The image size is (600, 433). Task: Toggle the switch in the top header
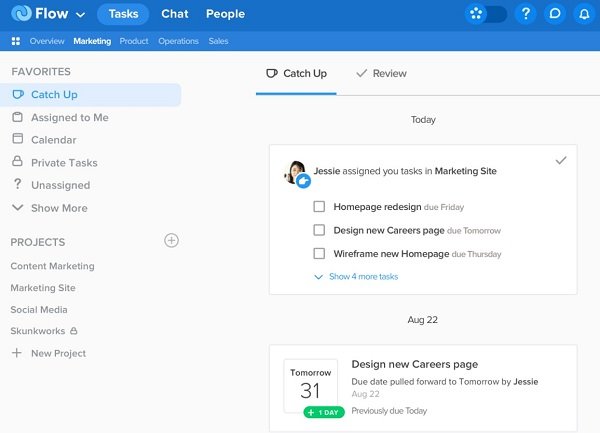coord(486,14)
